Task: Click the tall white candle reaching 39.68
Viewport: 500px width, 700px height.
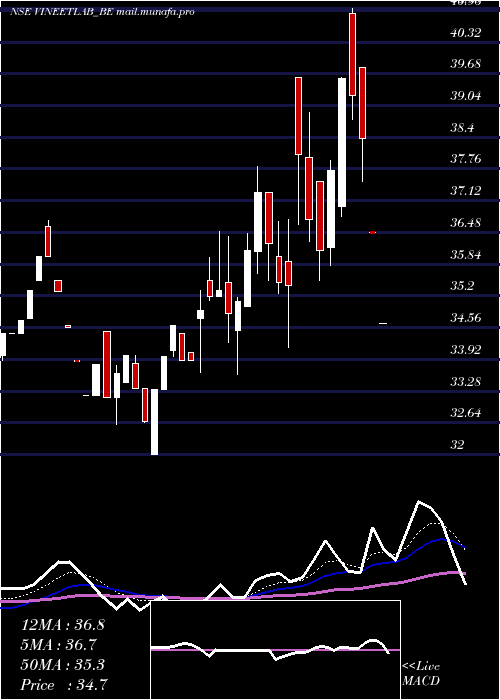Action: coord(342,142)
